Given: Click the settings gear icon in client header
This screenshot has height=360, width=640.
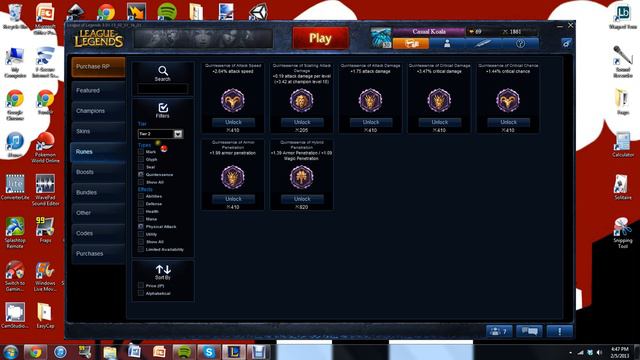Looking at the screenshot, I should [566, 43].
